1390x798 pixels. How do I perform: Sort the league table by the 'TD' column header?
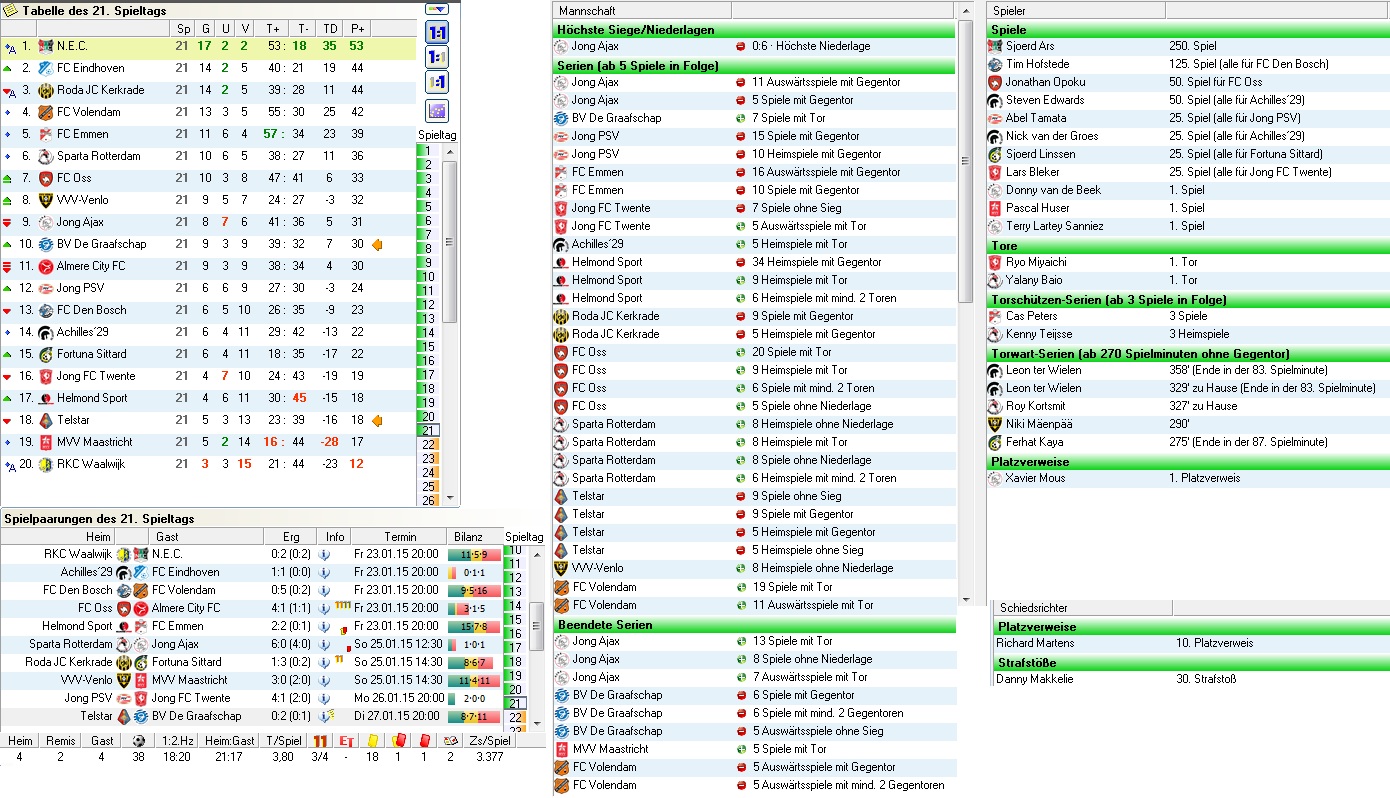tap(329, 29)
